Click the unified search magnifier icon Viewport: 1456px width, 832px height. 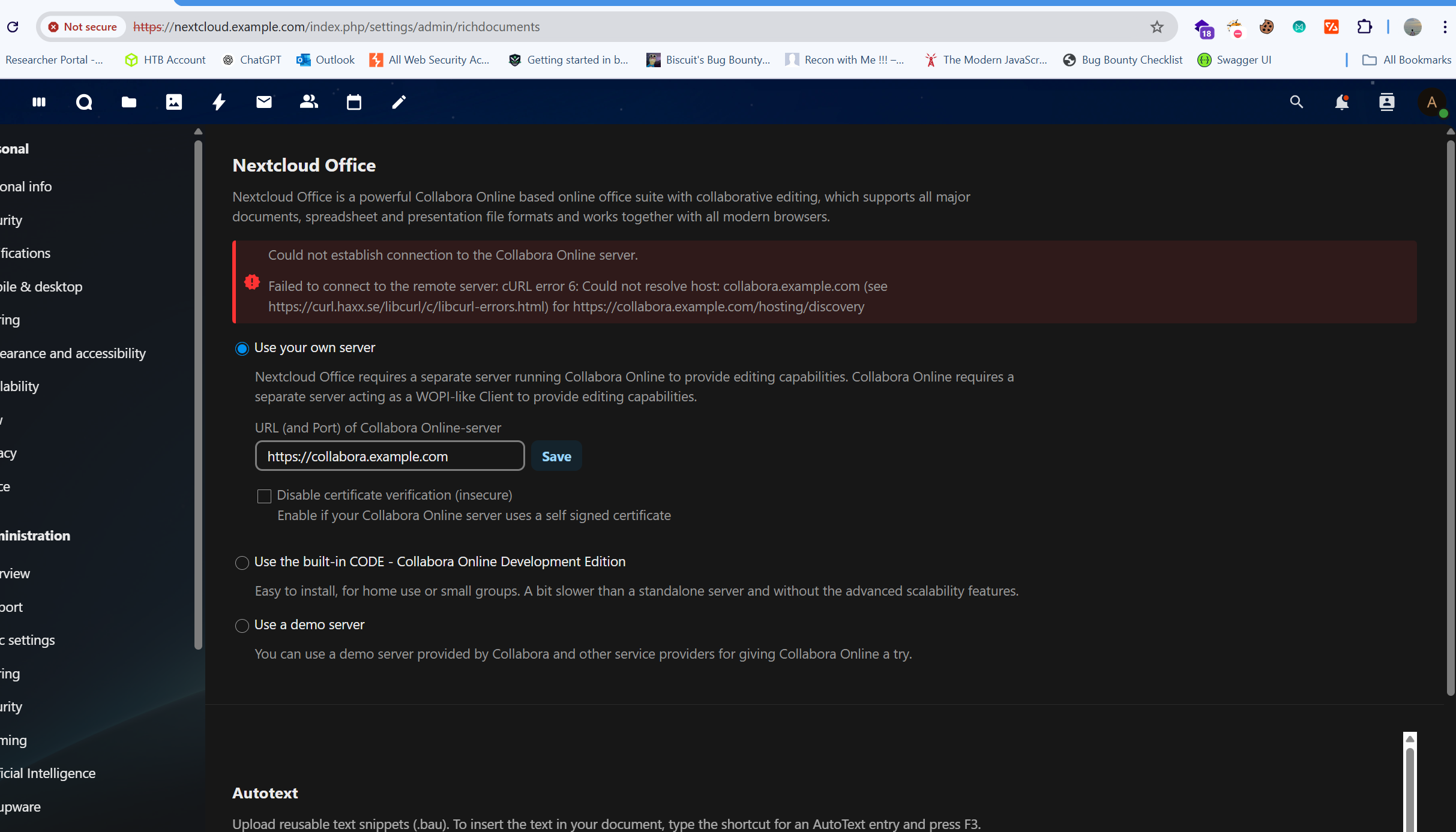pos(1296,102)
